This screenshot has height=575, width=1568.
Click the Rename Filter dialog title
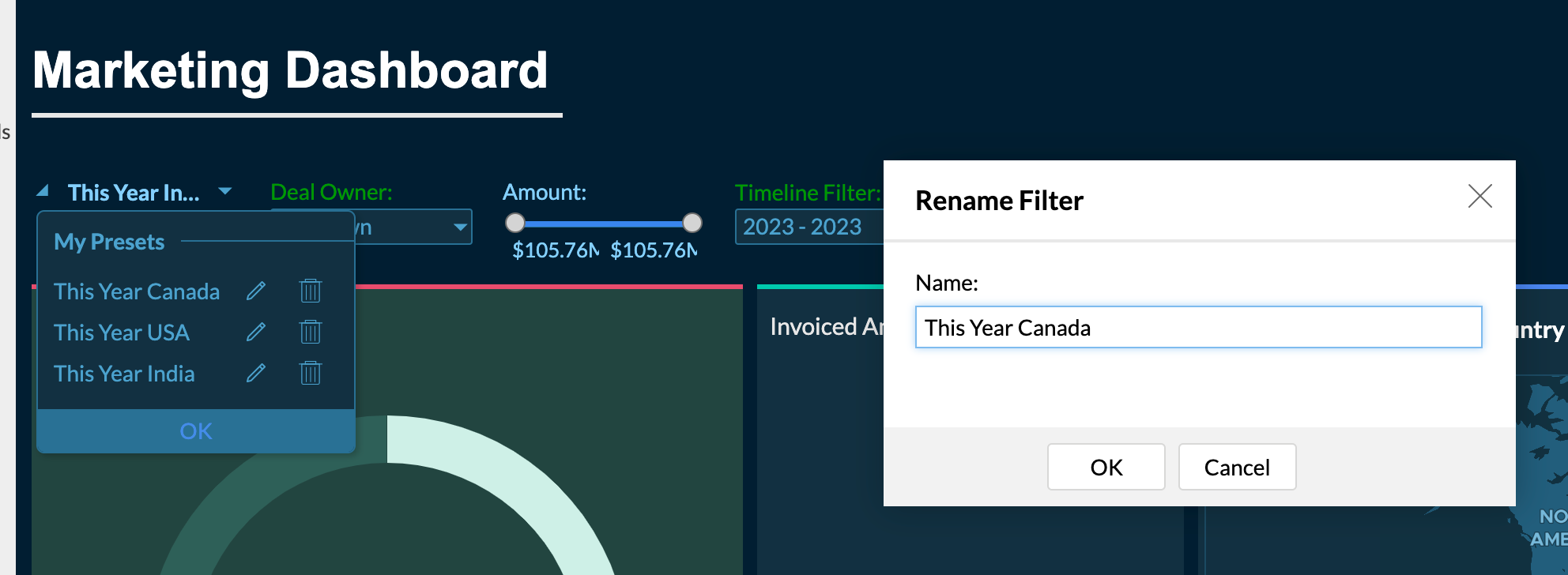(x=999, y=201)
